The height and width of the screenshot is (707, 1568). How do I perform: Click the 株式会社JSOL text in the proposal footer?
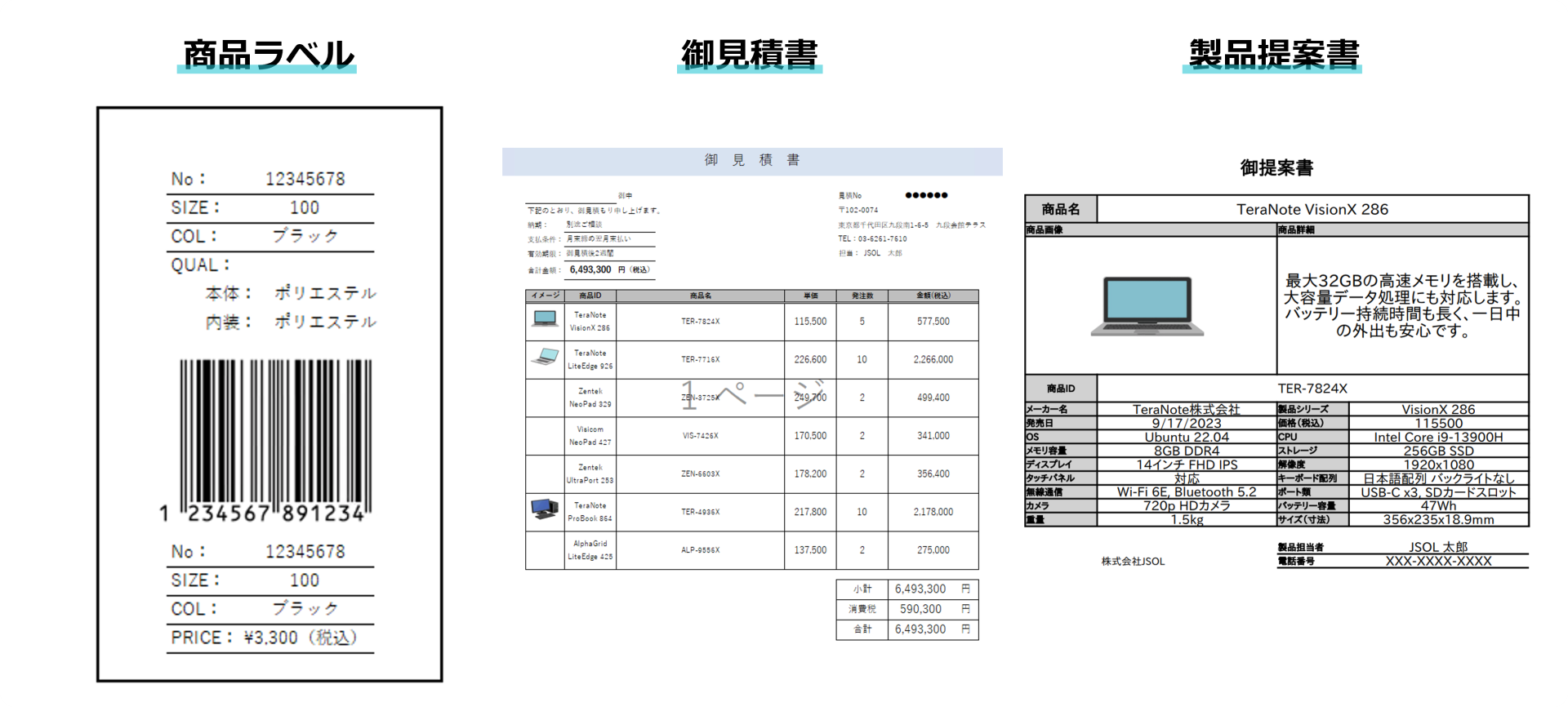pos(1133,562)
